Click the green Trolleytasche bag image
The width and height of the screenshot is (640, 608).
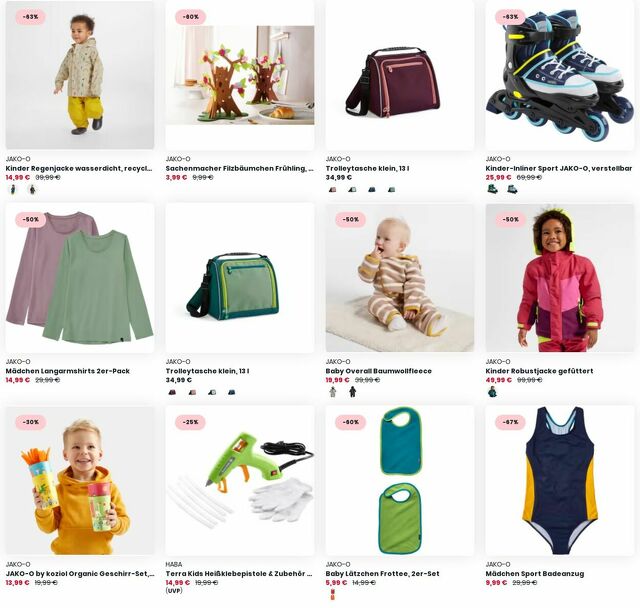click(x=240, y=278)
